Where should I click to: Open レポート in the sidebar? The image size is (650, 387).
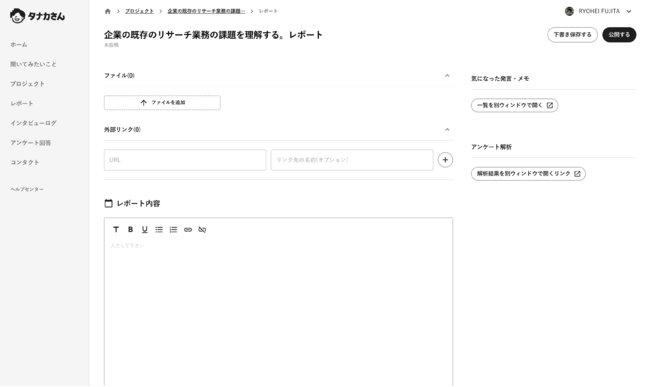tap(22, 104)
